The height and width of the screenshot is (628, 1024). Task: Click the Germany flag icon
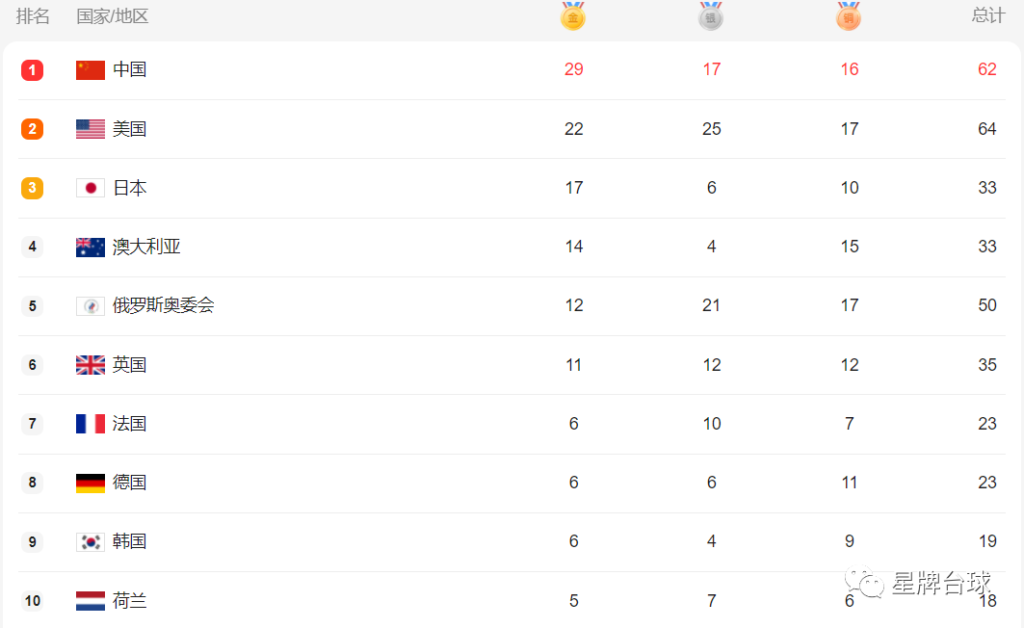[90, 482]
